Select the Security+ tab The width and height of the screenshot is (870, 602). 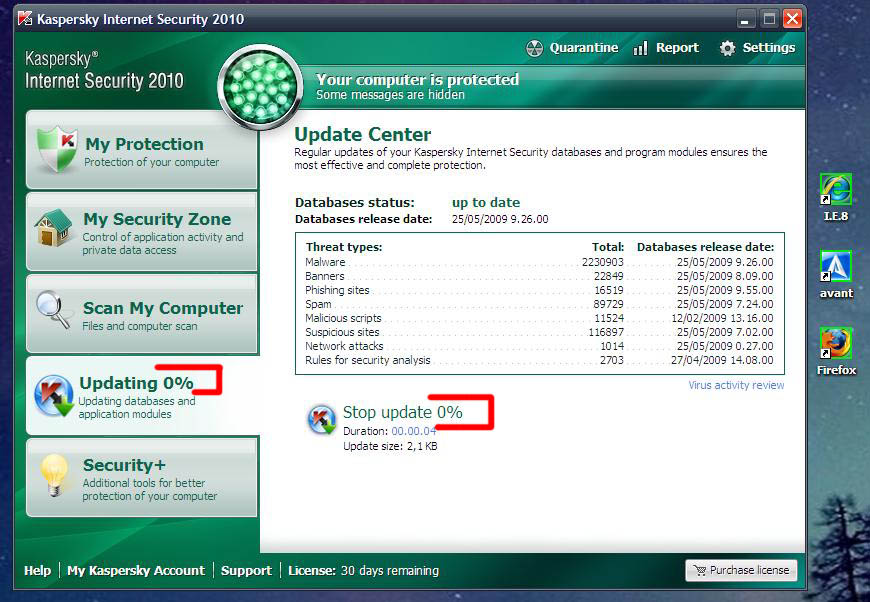pos(141,478)
